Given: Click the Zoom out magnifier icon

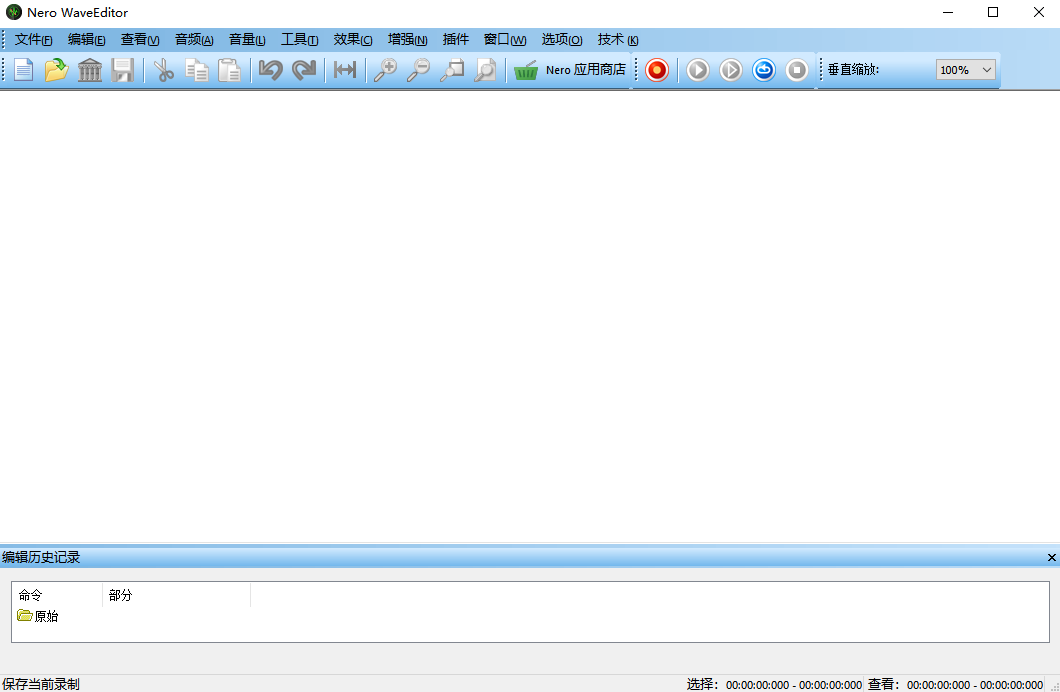Looking at the screenshot, I should (418, 70).
